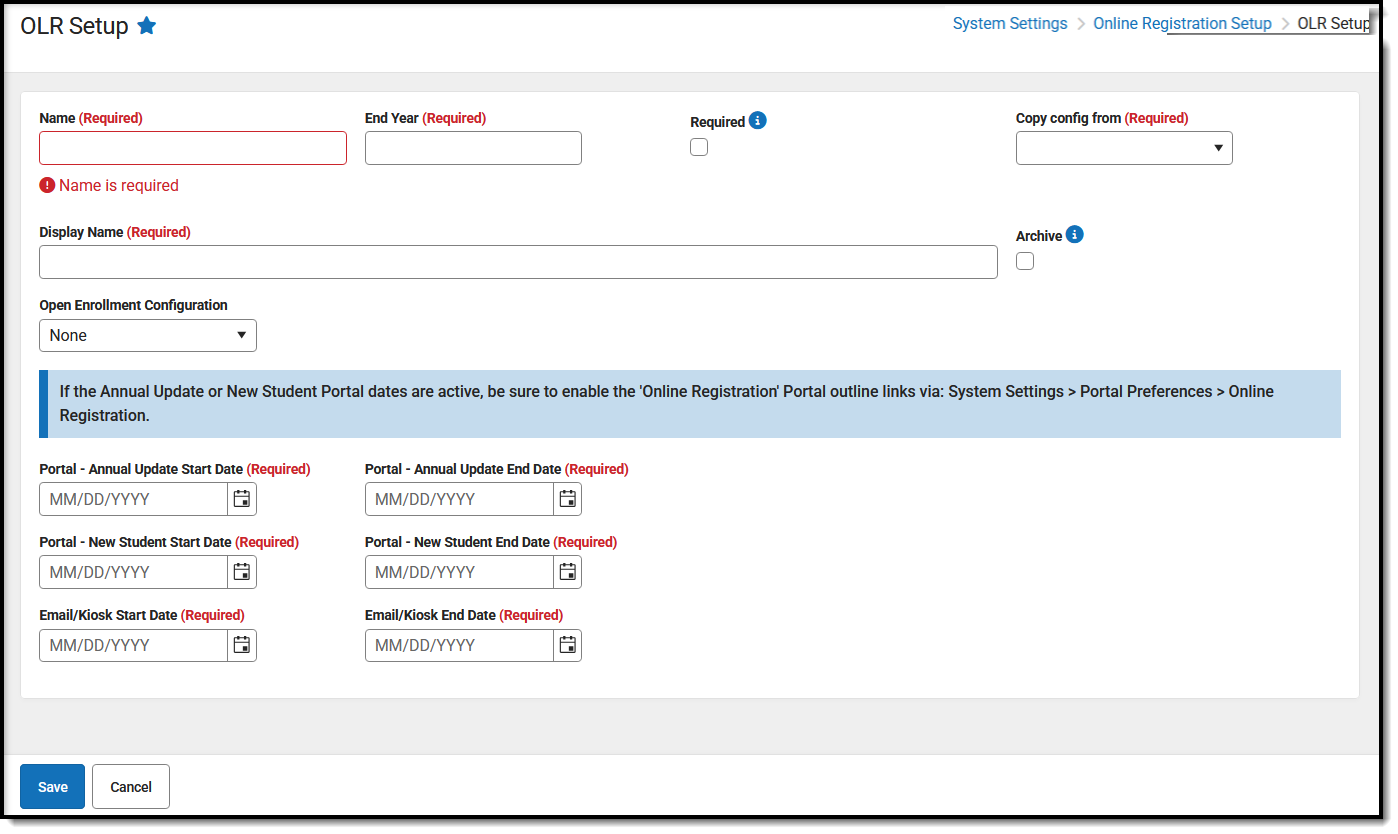Click the info icon next to Archive
The image size is (1398, 834).
(x=1074, y=234)
